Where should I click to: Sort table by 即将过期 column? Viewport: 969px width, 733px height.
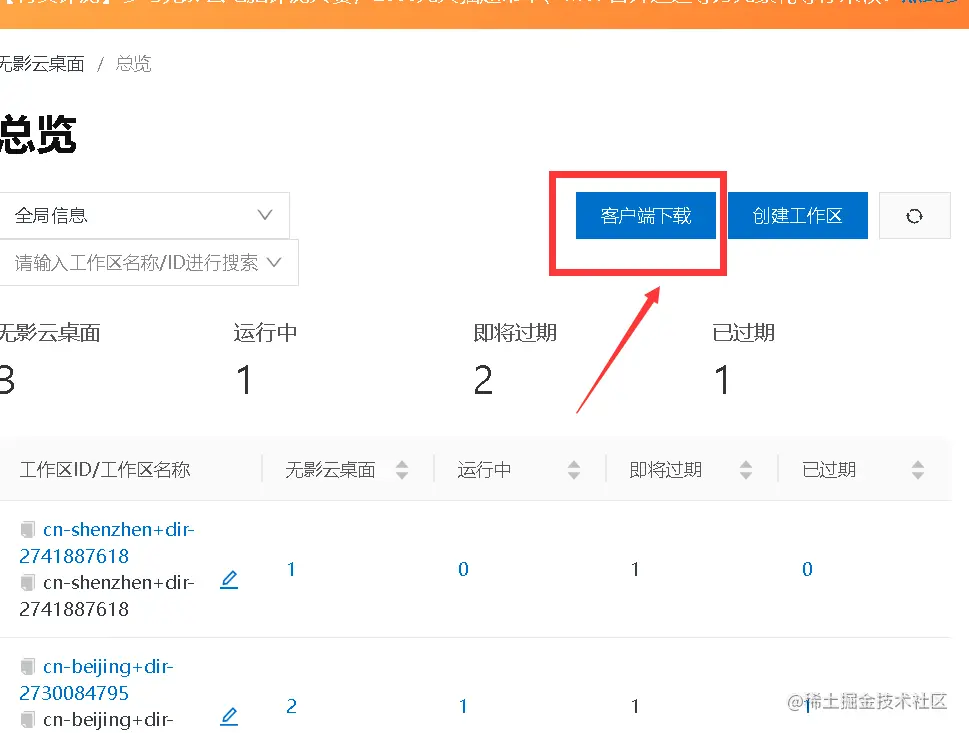tap(745, 470)
